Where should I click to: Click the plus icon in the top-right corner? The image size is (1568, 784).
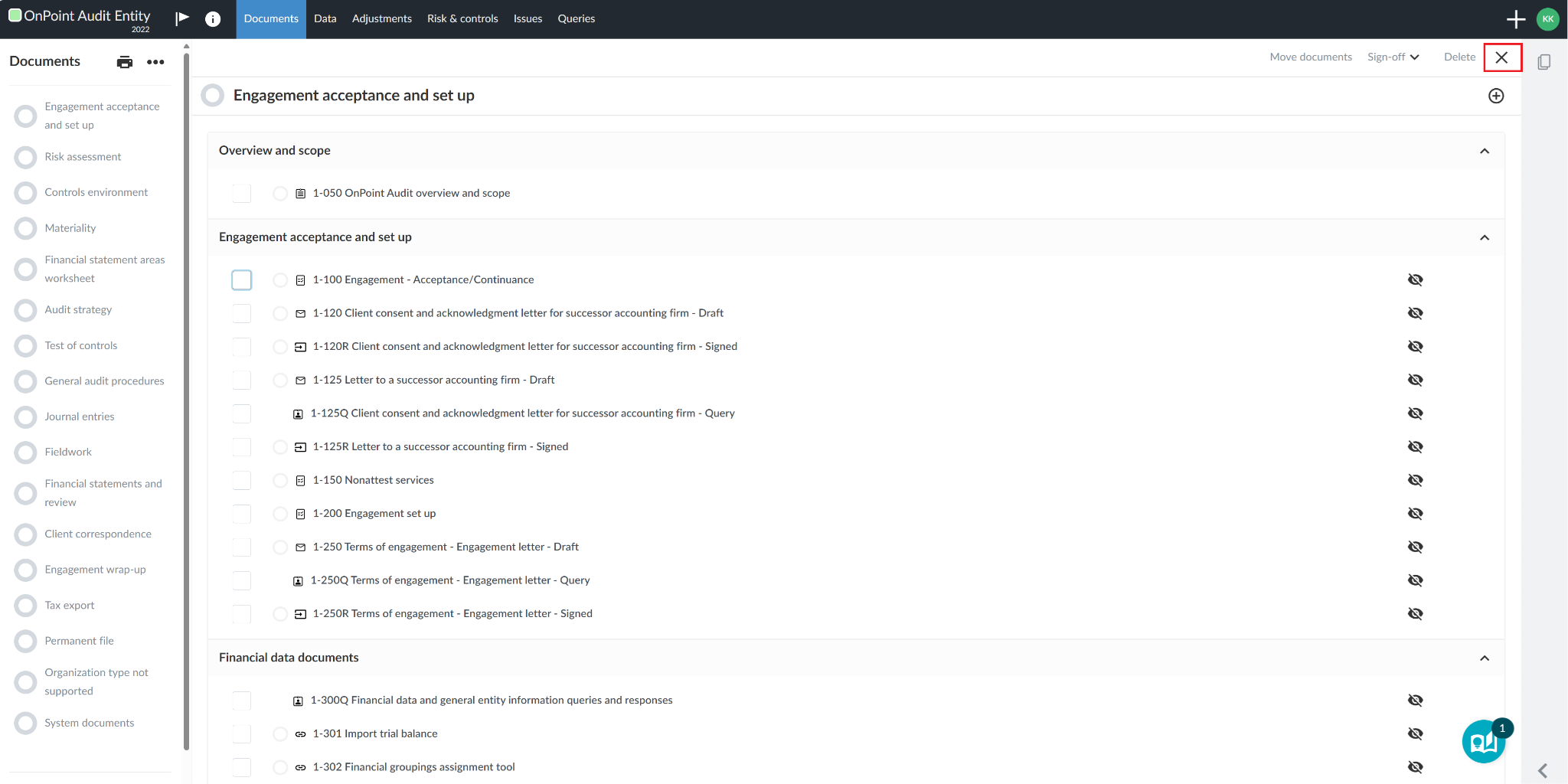tap(1517, 18)
